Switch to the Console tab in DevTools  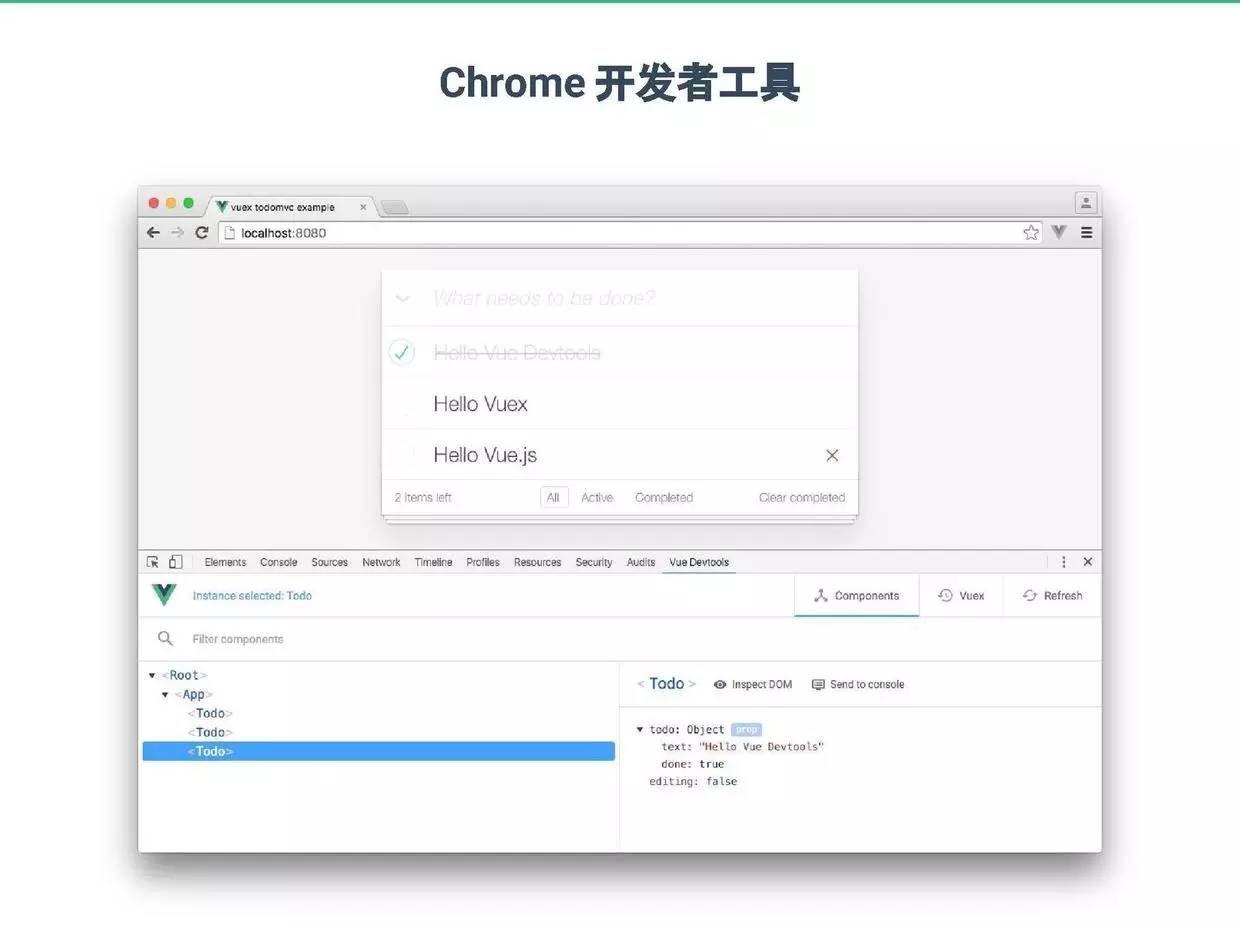[x=278, y=562]
